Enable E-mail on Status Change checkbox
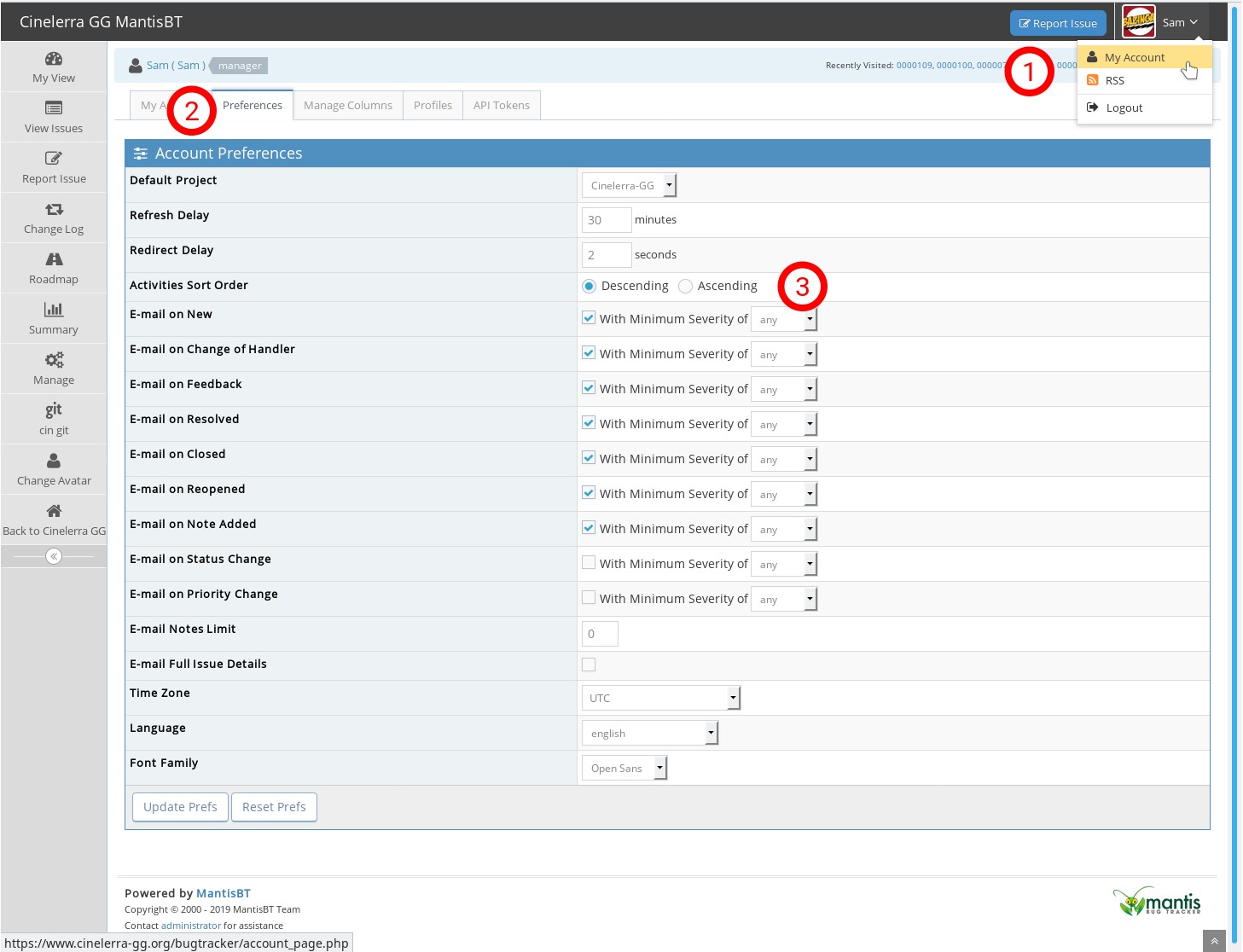Image resolution: width=1243 pixels, height=952 pixels. (589, 562)
